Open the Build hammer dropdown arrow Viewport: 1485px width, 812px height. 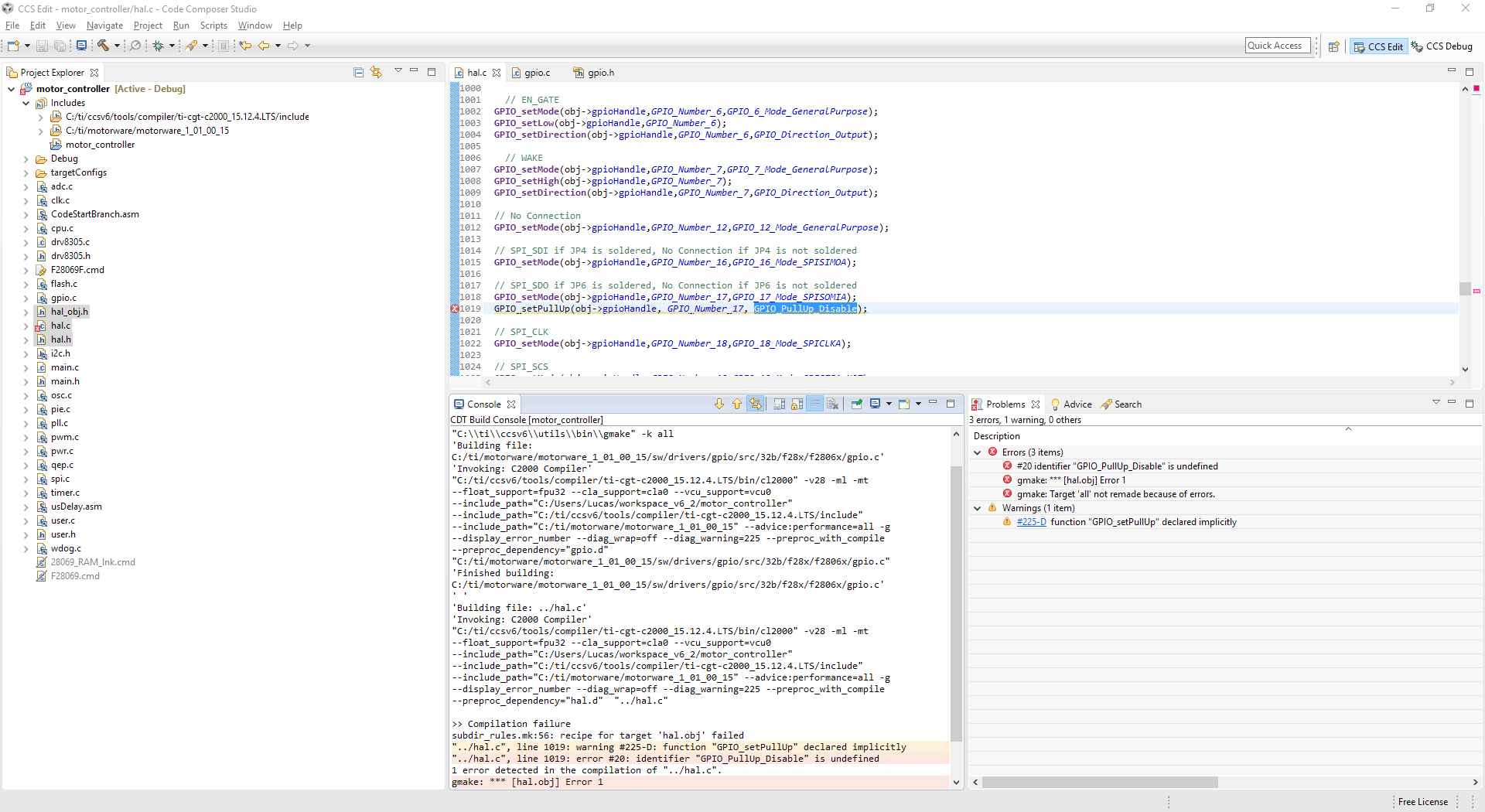(x=117, y=46)
